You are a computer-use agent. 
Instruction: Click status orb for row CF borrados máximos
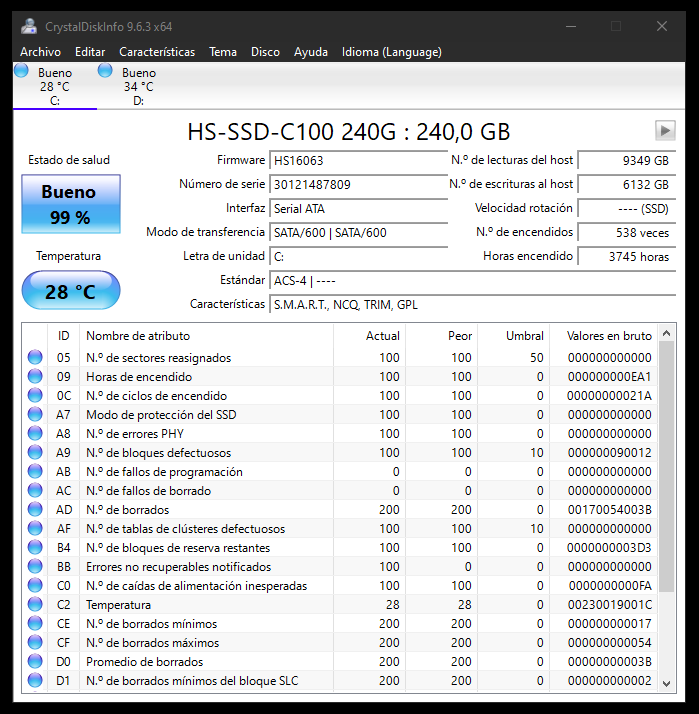[x=35, y=642]
